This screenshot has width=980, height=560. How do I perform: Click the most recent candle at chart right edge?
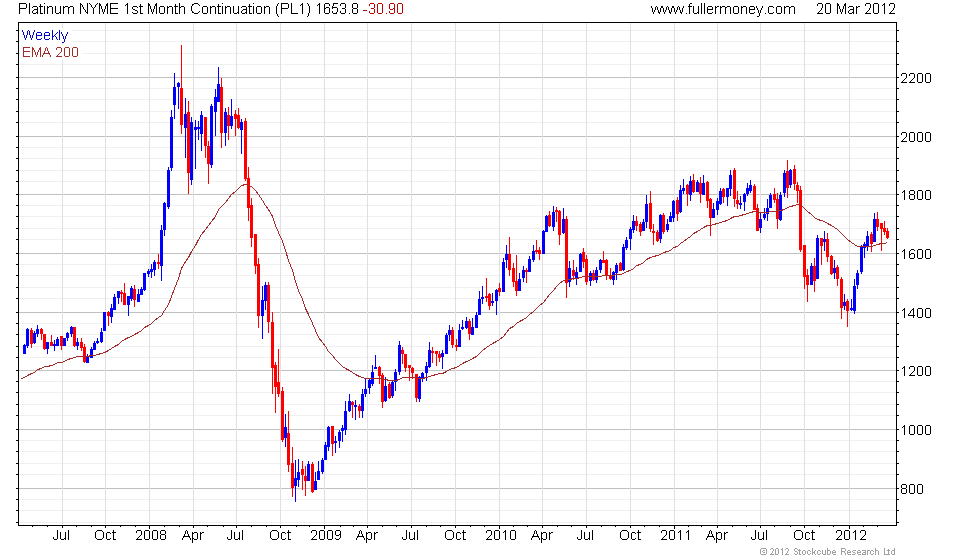(x=888, y=234)
